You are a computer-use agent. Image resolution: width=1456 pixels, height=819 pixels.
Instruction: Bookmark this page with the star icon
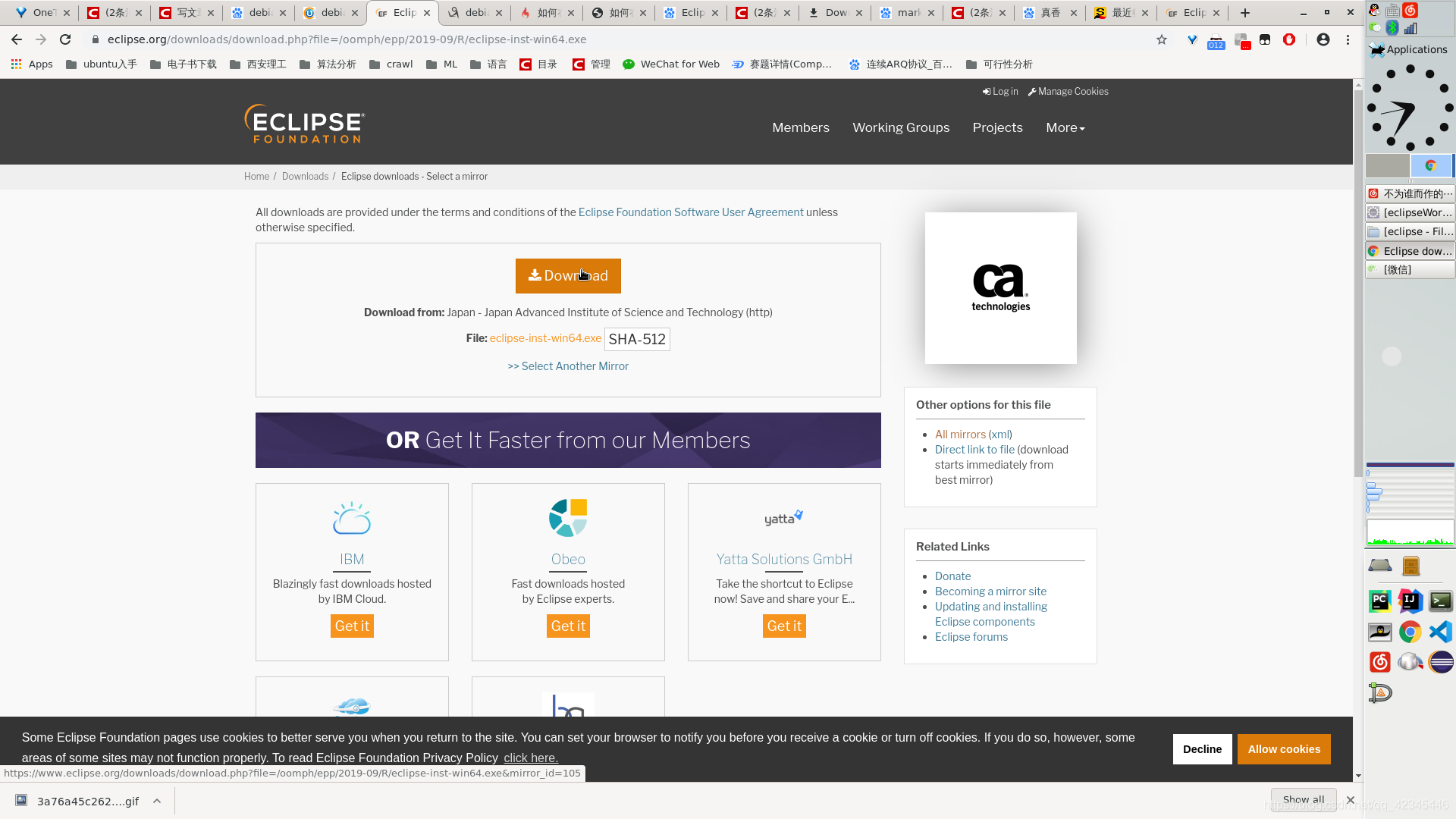tap(1162, 39)
